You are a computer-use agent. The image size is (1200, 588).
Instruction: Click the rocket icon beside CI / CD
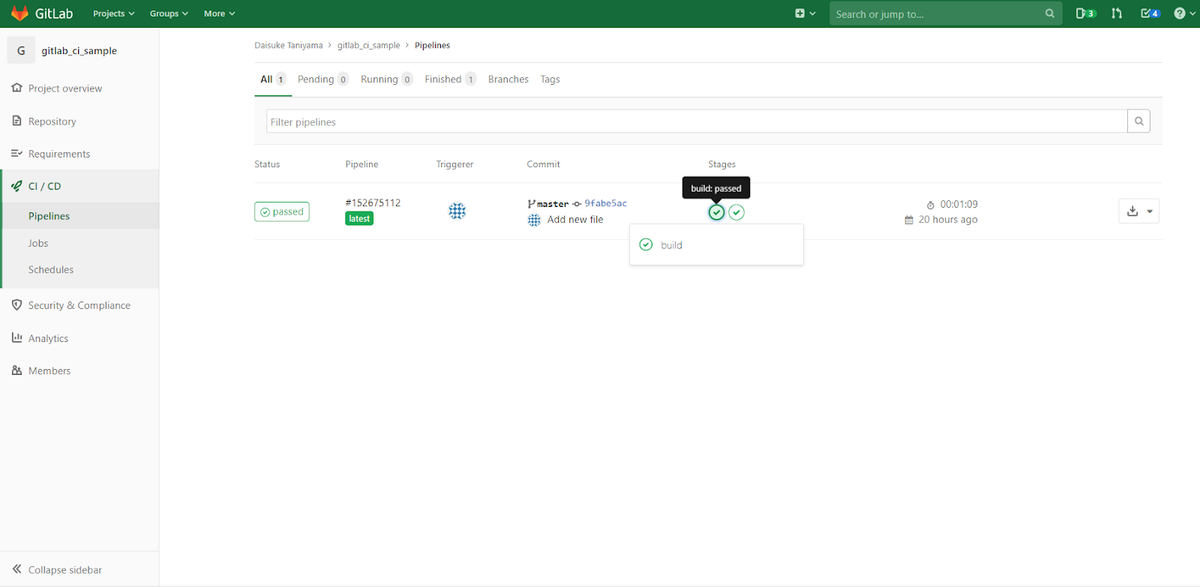16,186
